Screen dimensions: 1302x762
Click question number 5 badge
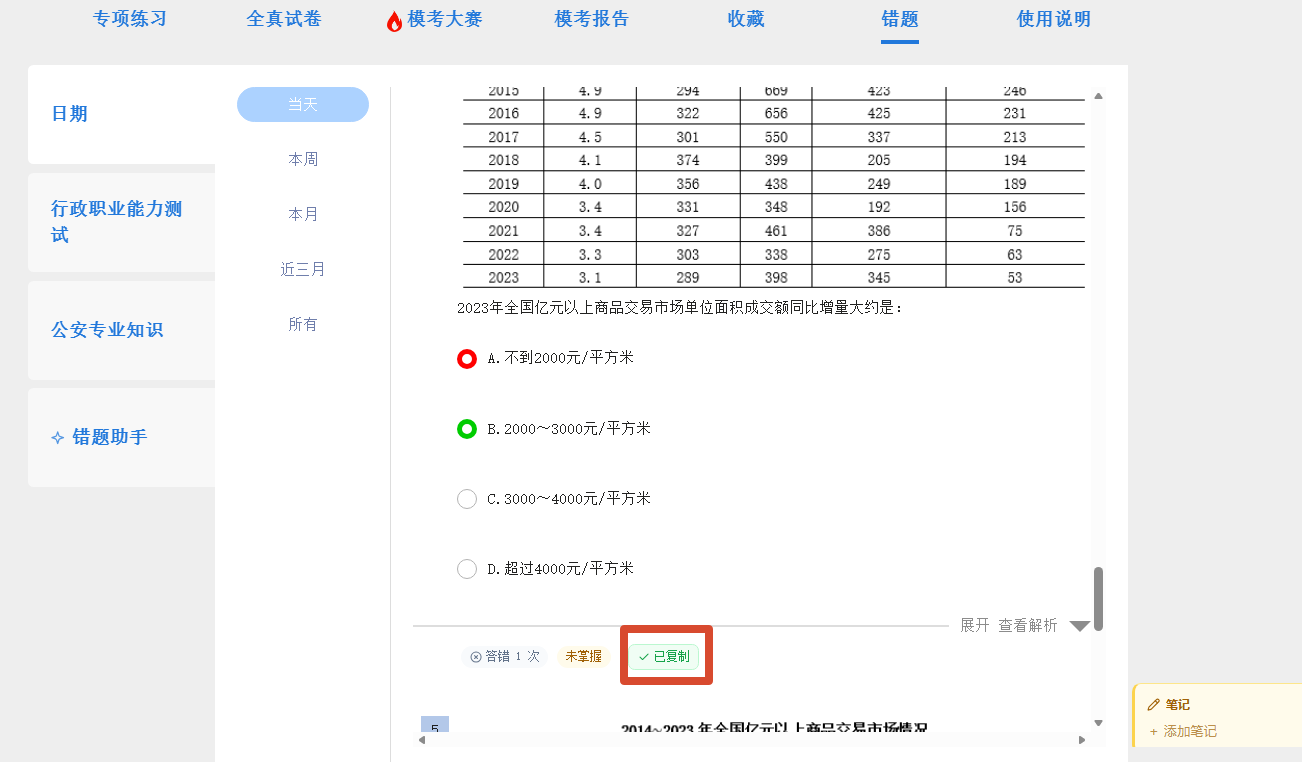[x=435, y=726]
